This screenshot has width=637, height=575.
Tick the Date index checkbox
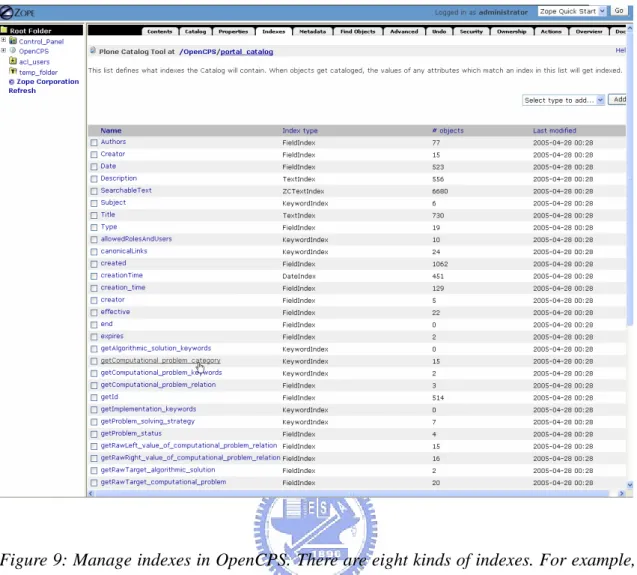tap(94, 167)
